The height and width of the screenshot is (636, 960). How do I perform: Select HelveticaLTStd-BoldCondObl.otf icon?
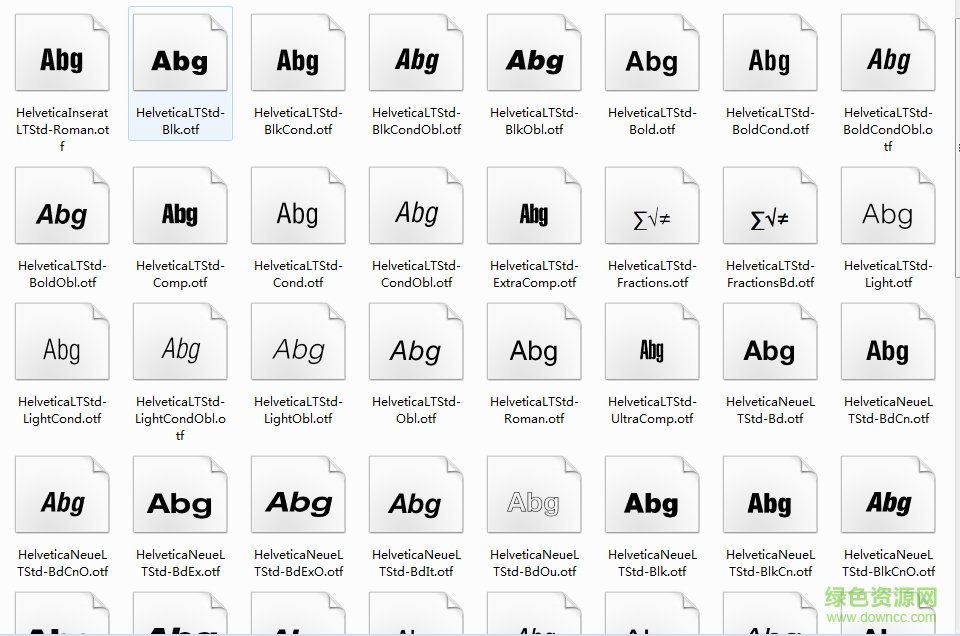coord(888,53)
